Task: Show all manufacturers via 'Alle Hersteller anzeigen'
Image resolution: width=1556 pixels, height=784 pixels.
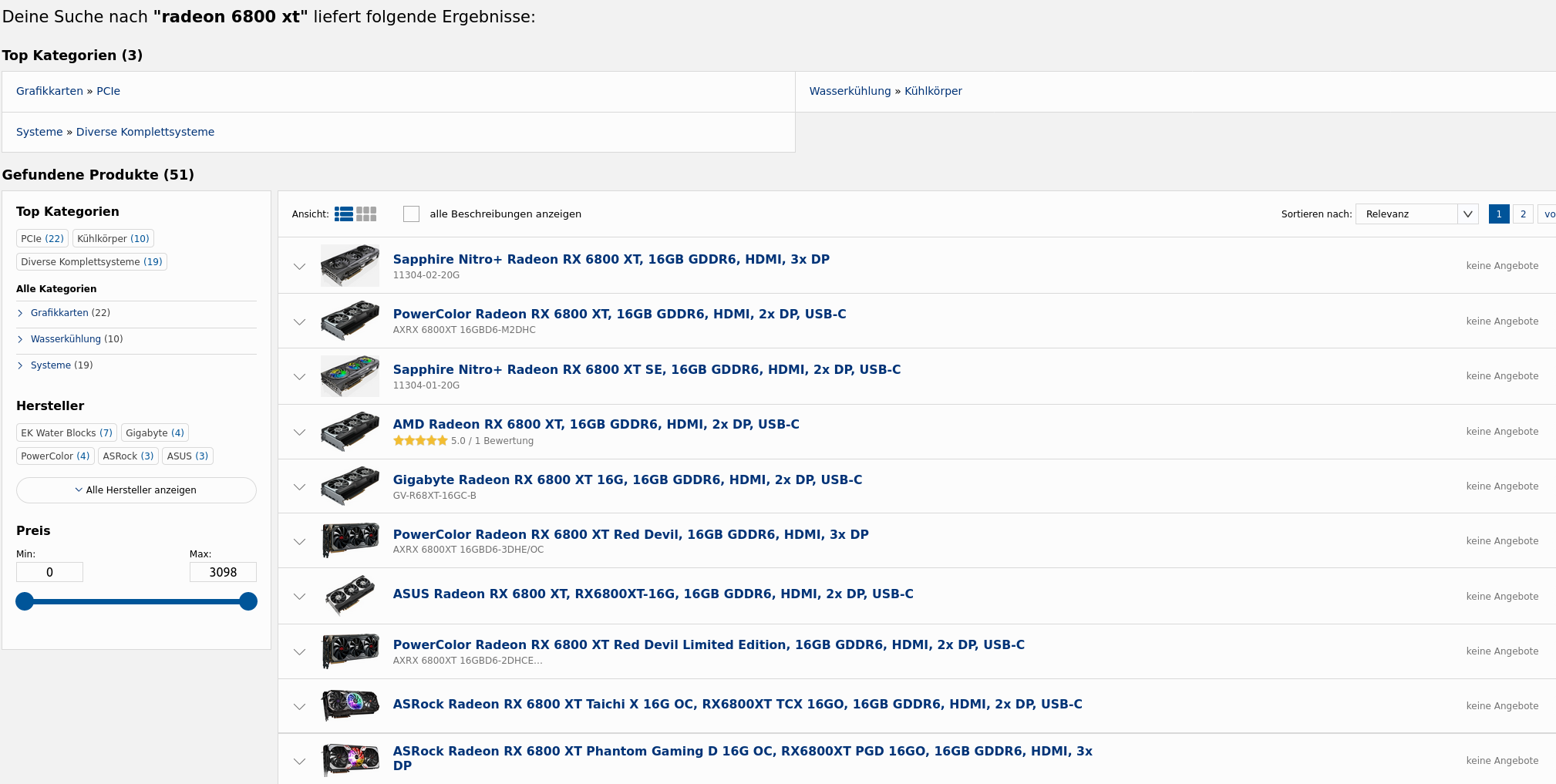Action: point(136,490)
